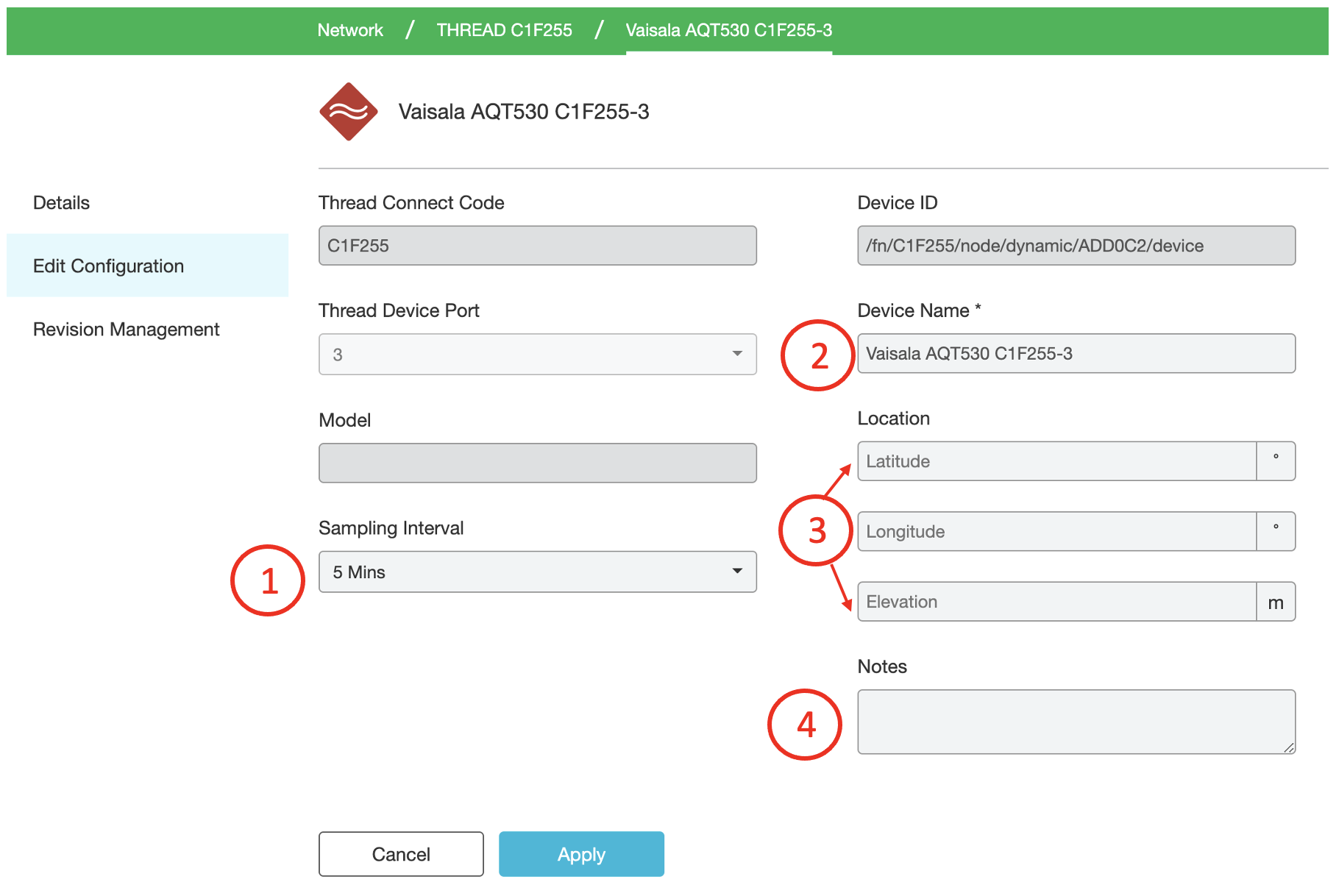Click the Thread Connect Code label
The height and width of the screenshot is (896, 1336).
pyautogui.click(x=411, y=203)
